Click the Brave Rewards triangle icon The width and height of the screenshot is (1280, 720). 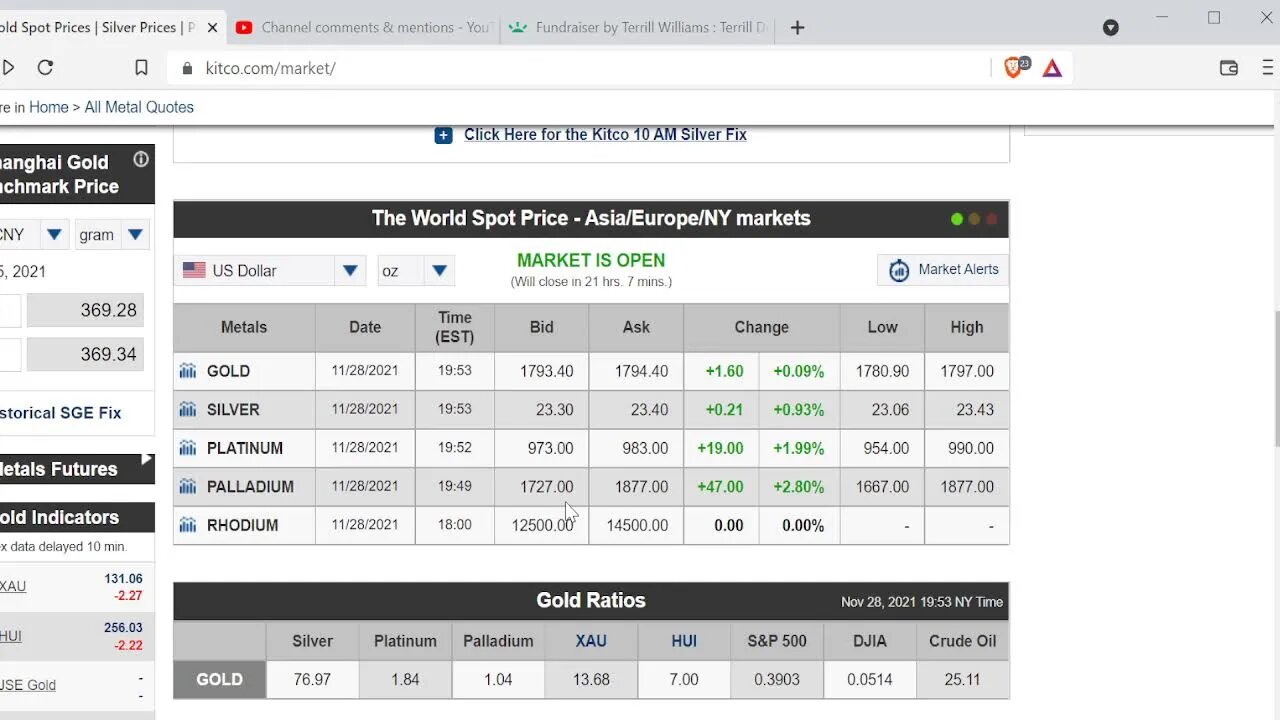click(1052, 68)
